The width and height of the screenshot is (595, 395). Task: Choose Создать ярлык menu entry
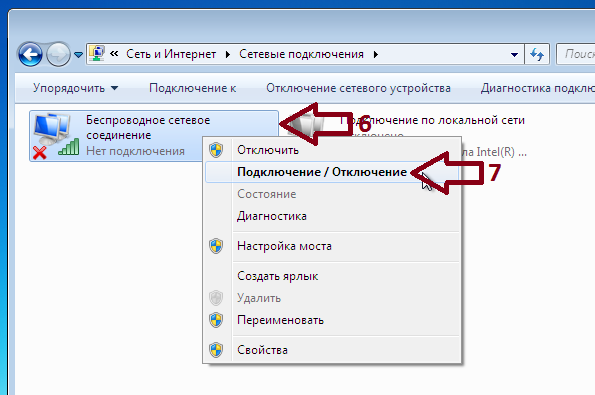(332, 276)
